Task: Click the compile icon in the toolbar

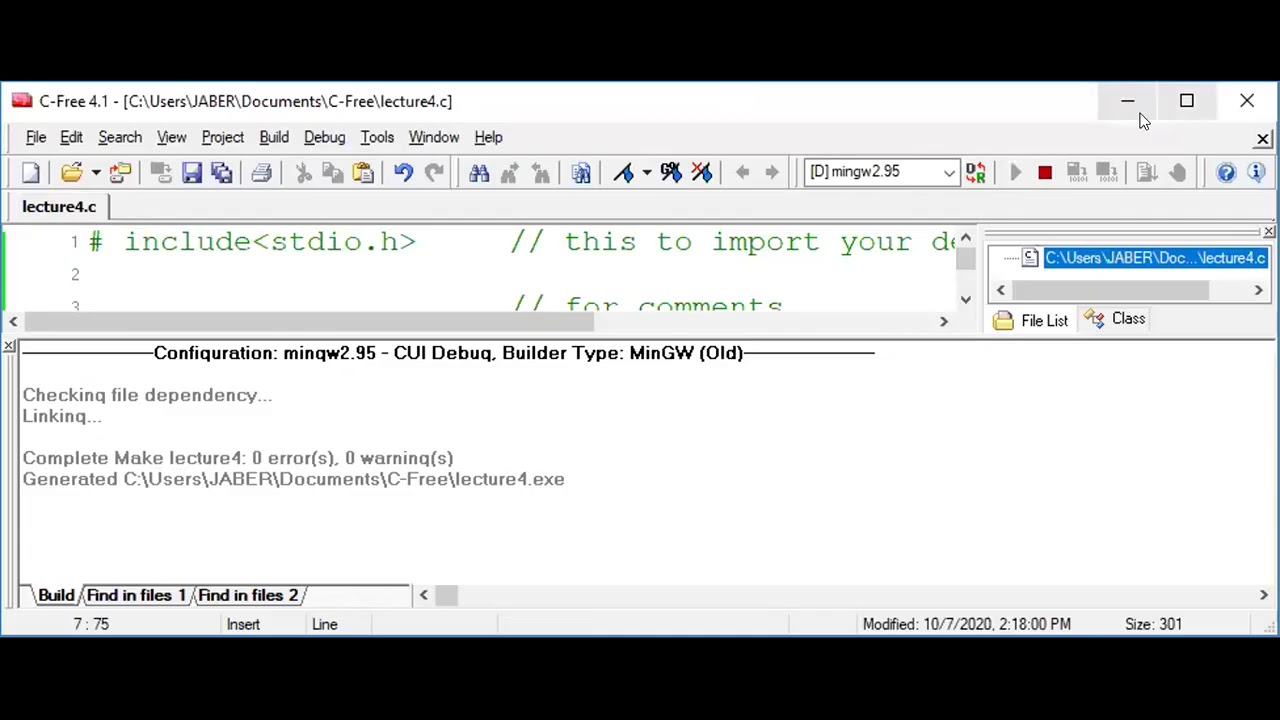Action: pos(1076,173)
